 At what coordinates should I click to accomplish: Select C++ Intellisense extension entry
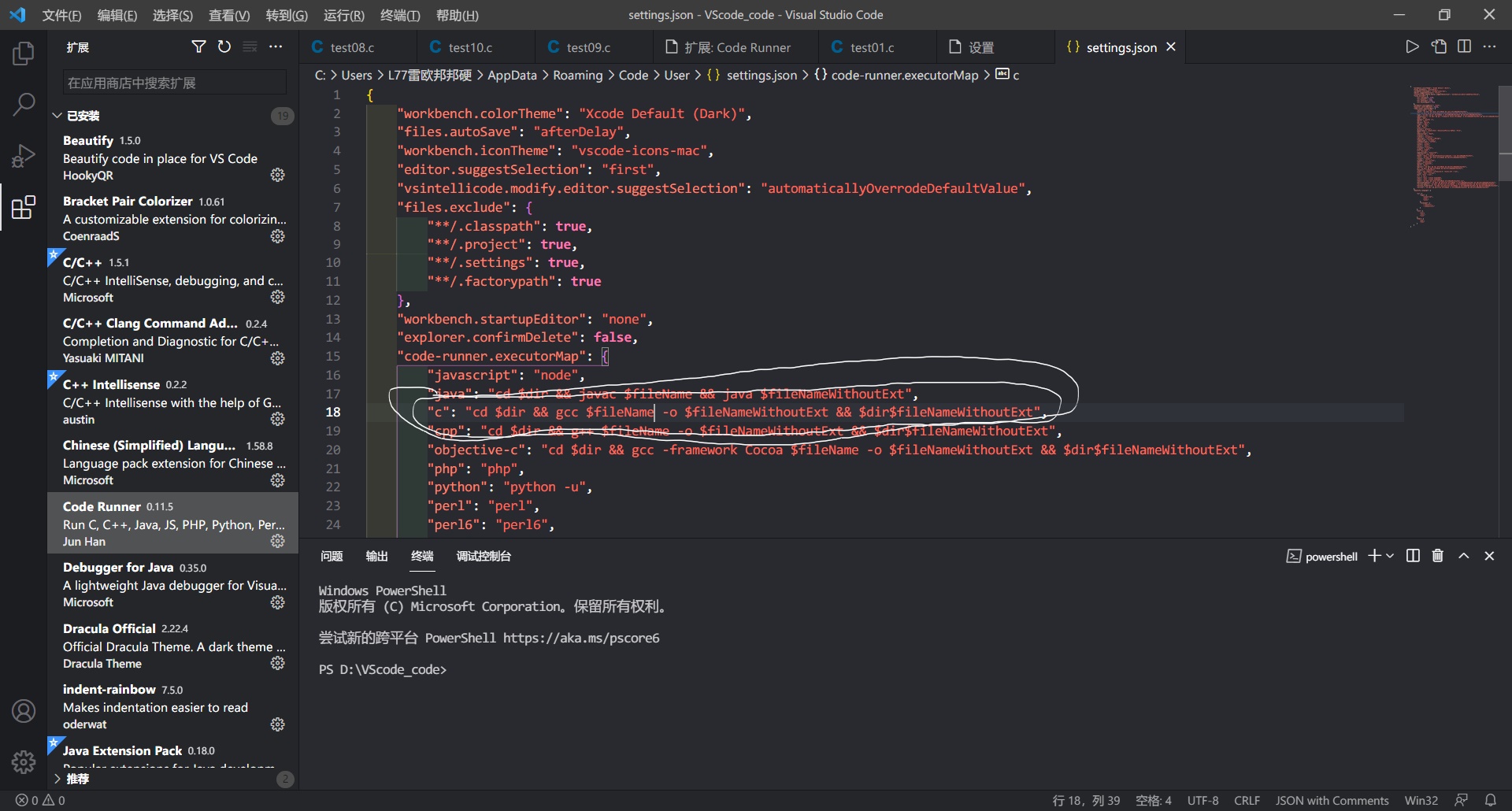[x=173, y=402]
